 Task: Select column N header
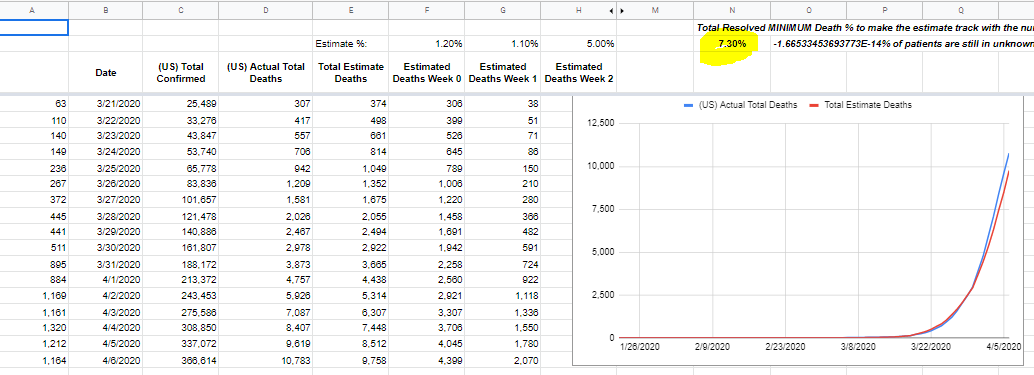click(x=732, y=10)
